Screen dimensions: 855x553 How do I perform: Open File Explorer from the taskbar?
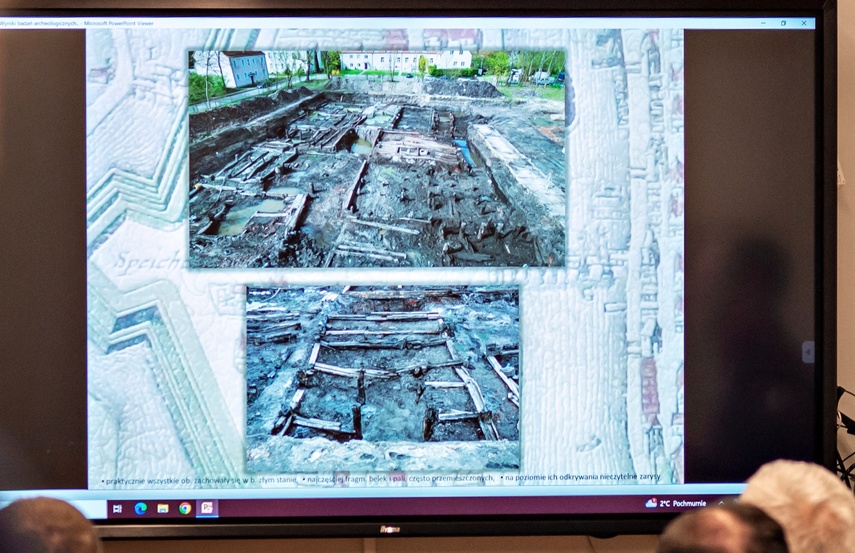[162, 509]
